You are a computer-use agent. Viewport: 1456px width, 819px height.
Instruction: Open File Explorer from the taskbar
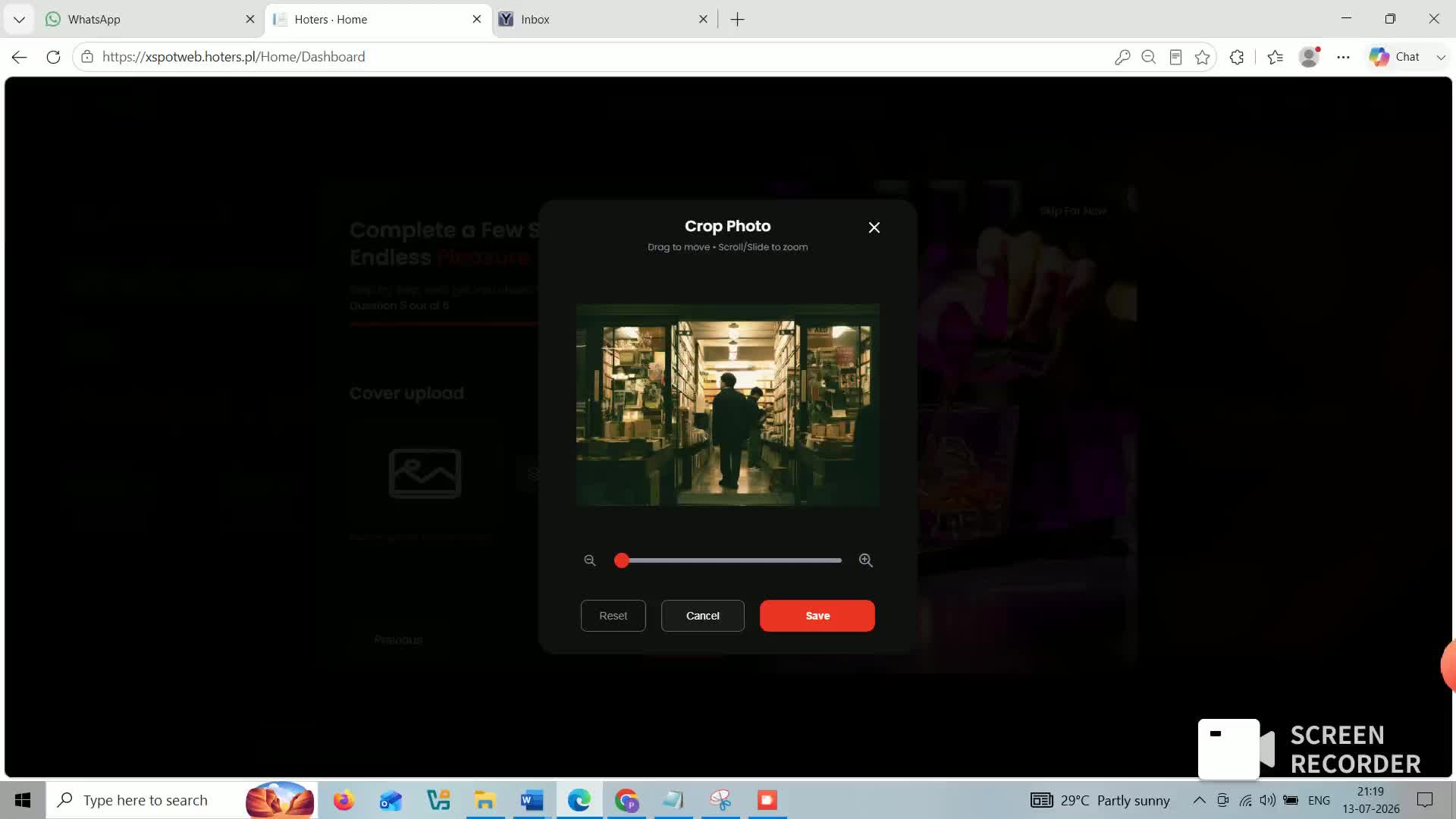click(x=485, y=800)
